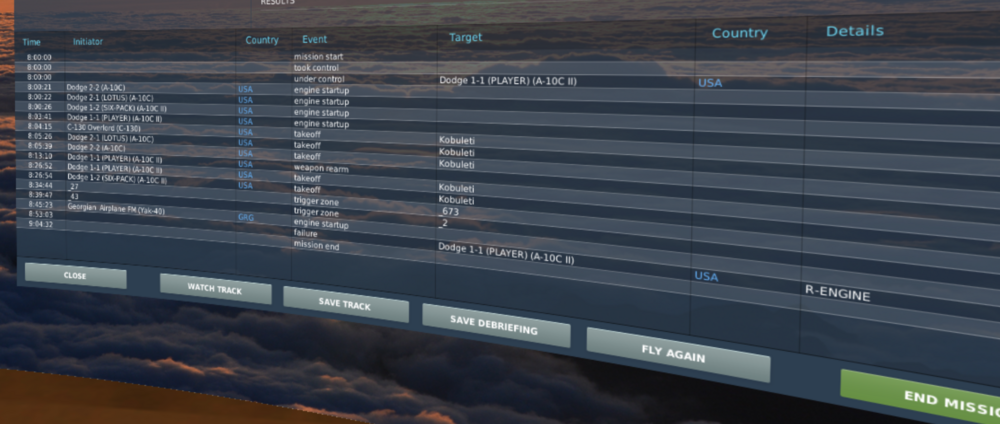
Task: Sort by the Time column header
Action: (31, 42)
